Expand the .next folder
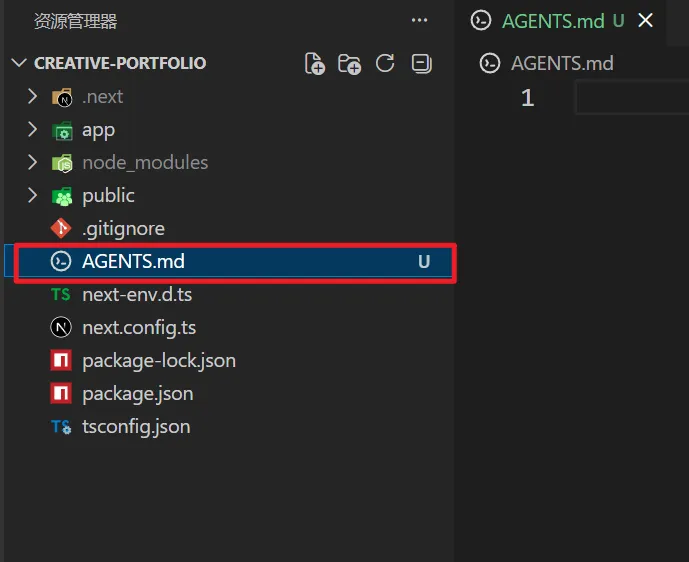The width and height of the screenshot is (689, 562). [32, 96]
